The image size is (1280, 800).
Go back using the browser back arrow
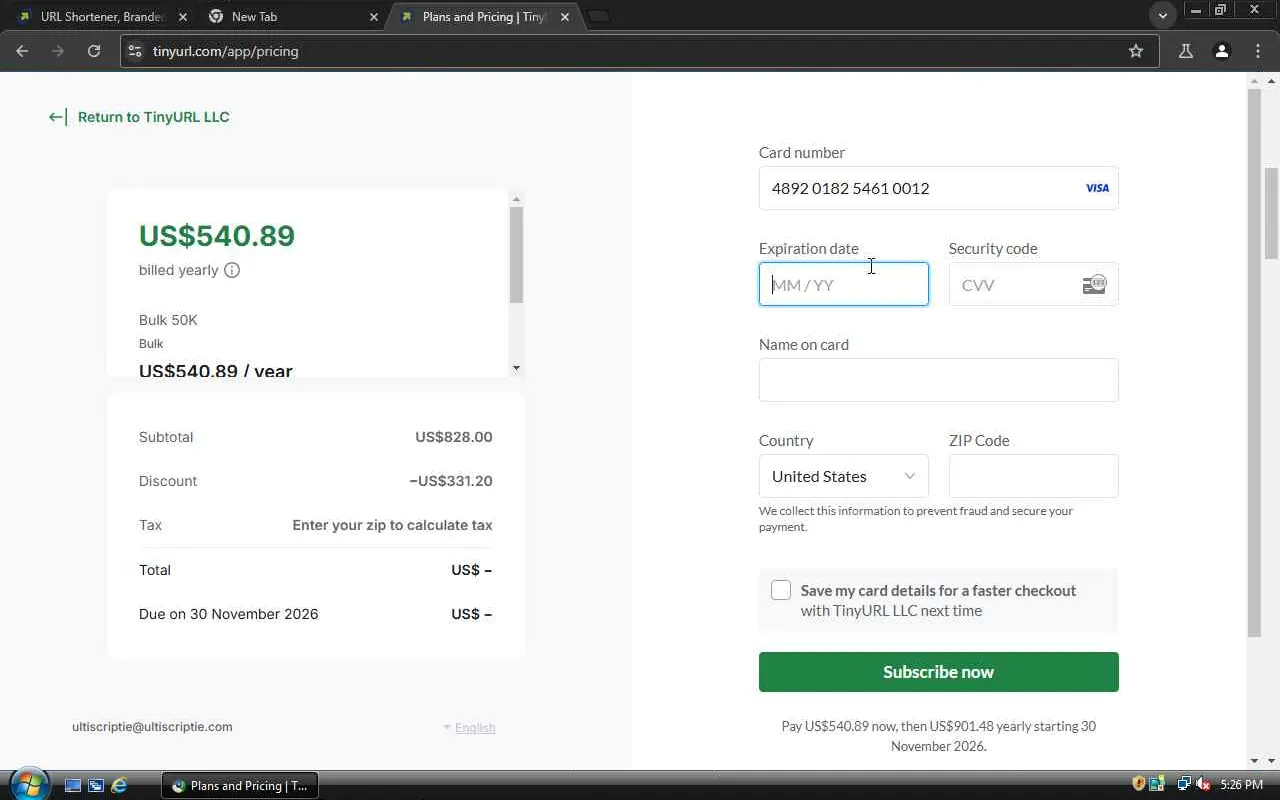tap(22, 51)
